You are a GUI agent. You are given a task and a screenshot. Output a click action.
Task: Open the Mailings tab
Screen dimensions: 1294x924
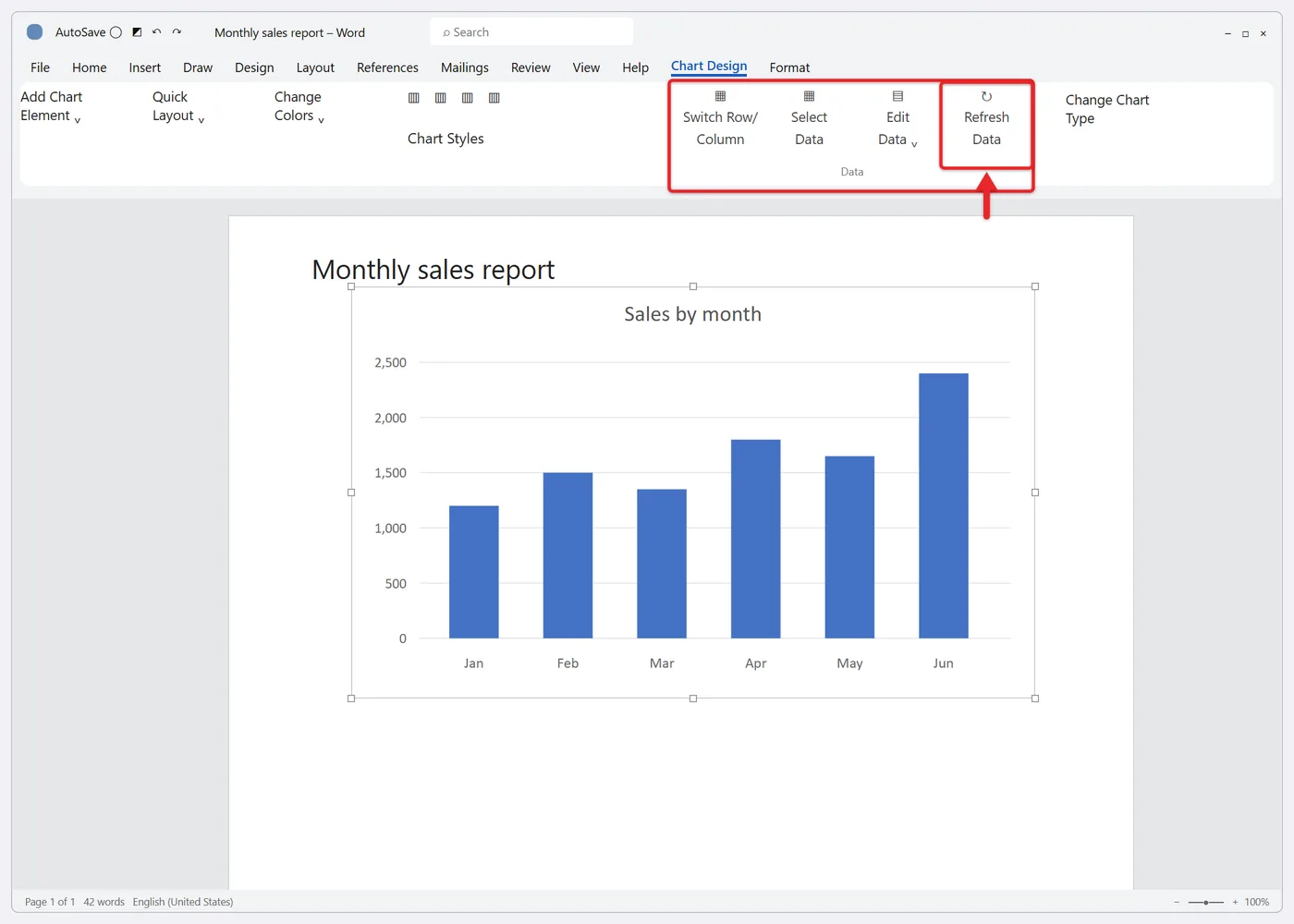tap(465, 67)
